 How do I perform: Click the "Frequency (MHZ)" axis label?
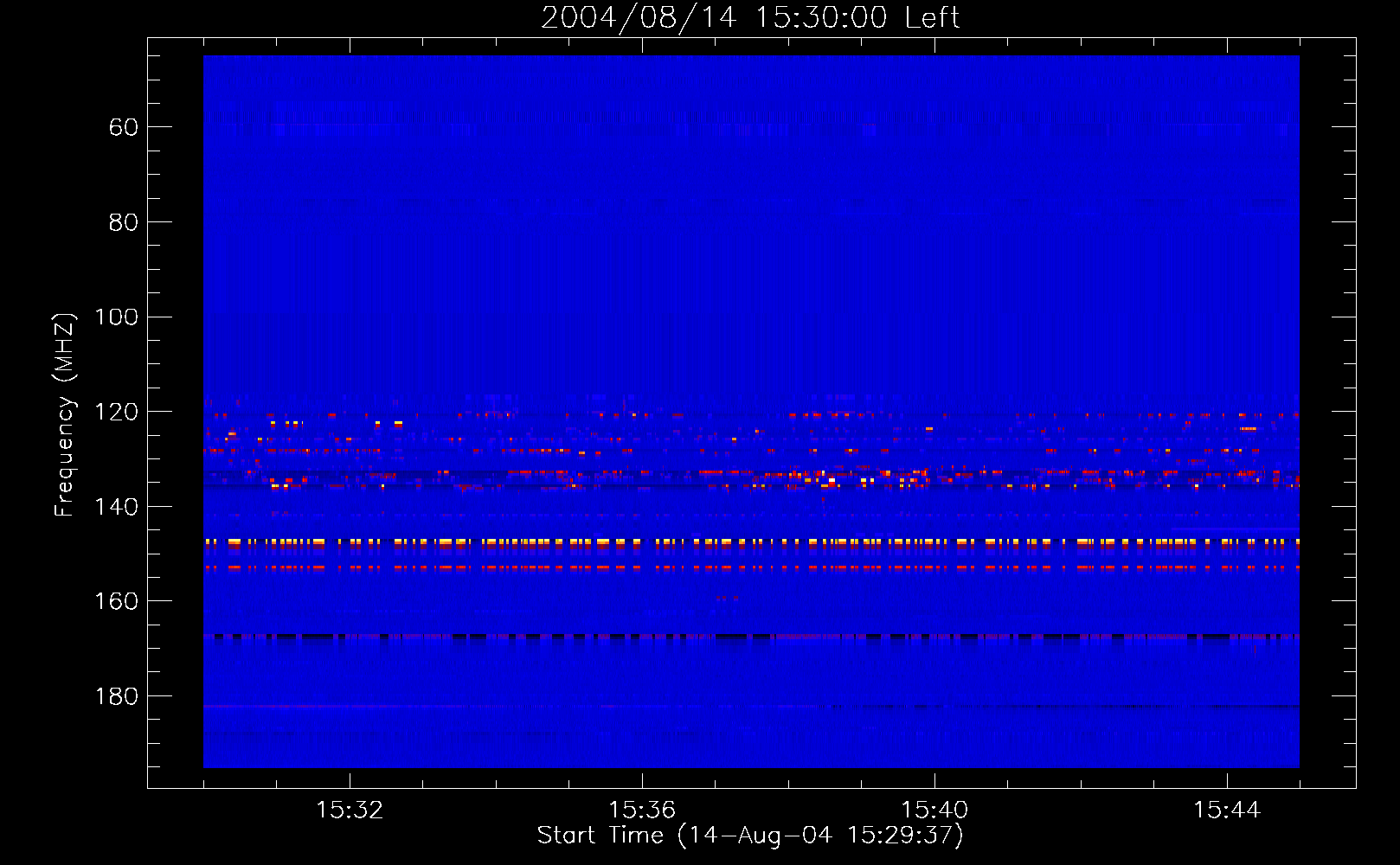pos(65,414)
